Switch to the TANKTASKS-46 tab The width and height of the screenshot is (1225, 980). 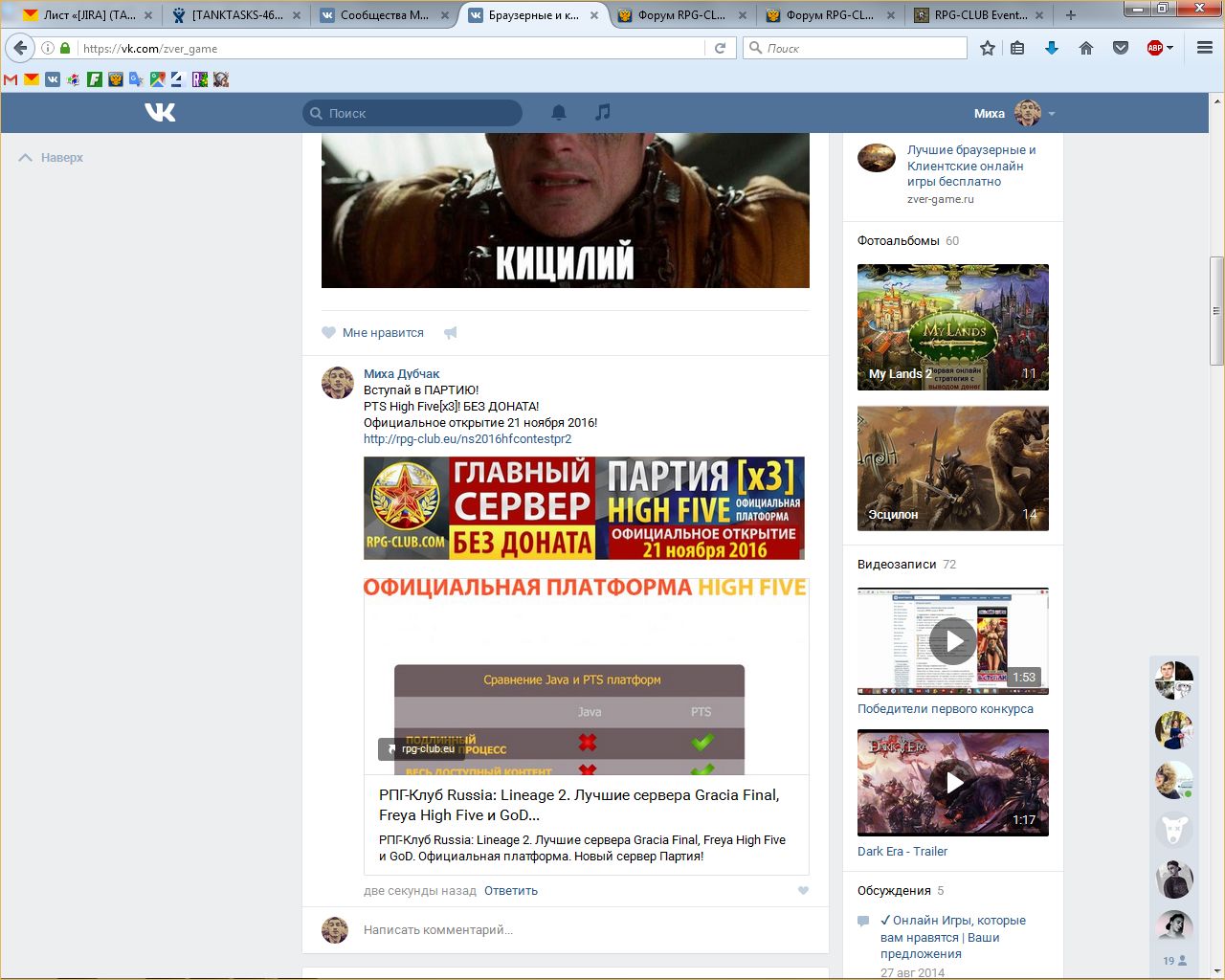pyautogui.click(x=236, y=15)
